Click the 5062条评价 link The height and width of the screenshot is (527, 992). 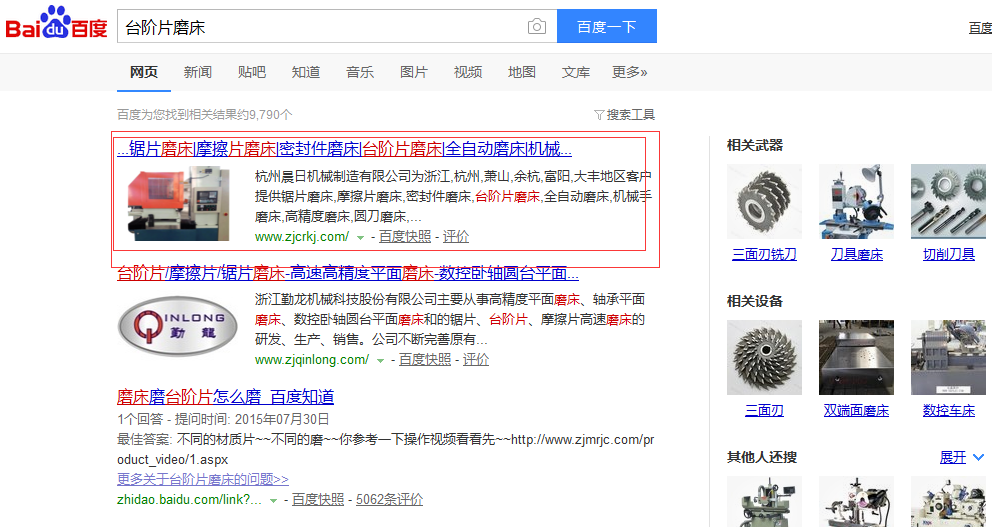[389, 499]
